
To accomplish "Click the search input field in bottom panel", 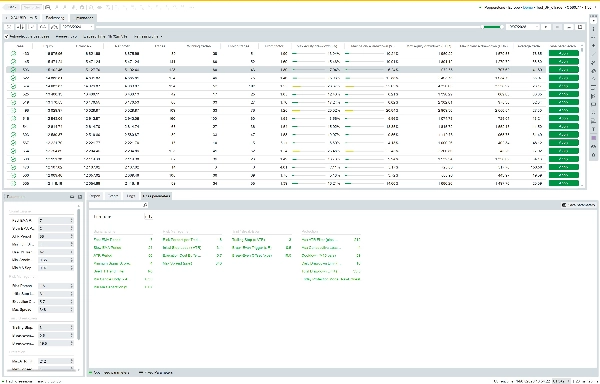I will point(116,205).
